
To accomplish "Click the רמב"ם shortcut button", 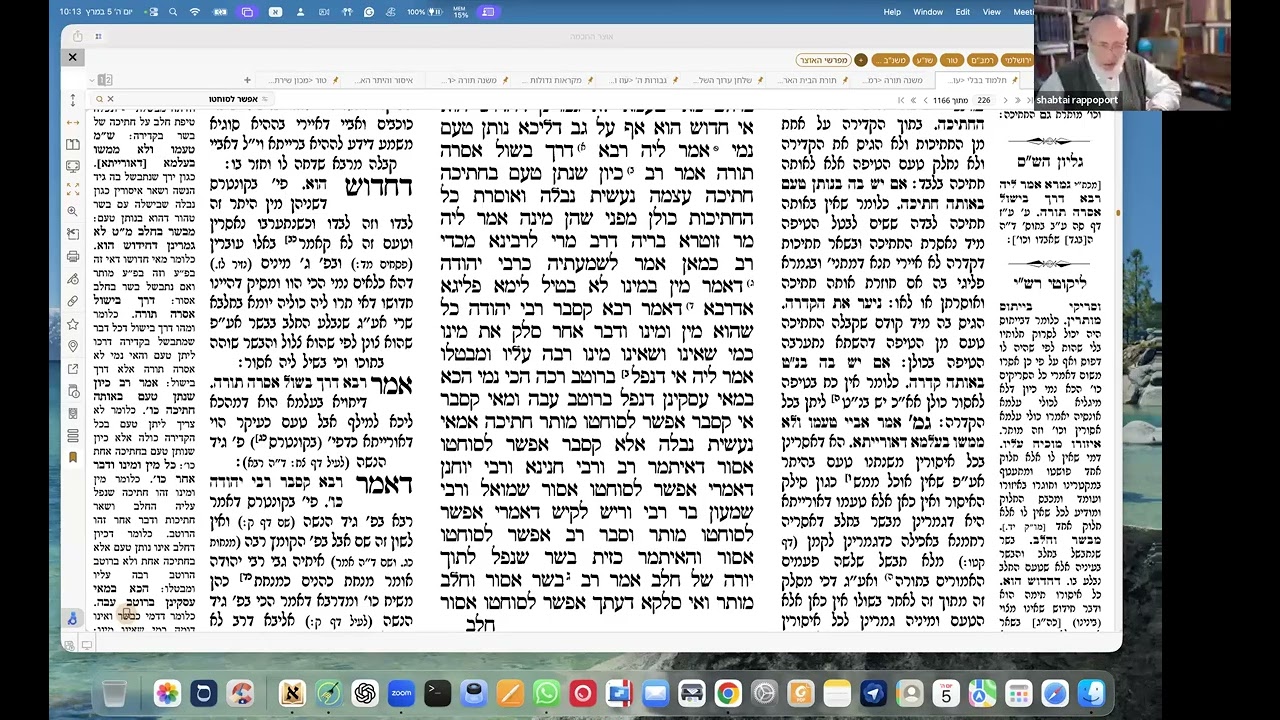I will pos(983,60).
